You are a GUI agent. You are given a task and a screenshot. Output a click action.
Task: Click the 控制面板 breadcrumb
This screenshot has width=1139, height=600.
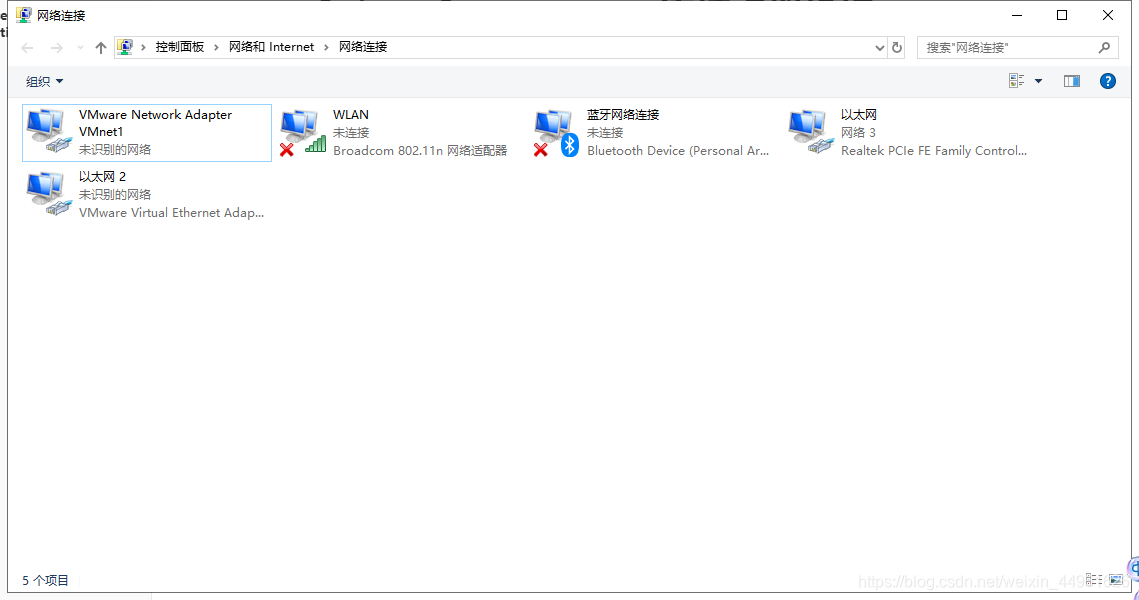pyautogui.click(x=179, y=47)
